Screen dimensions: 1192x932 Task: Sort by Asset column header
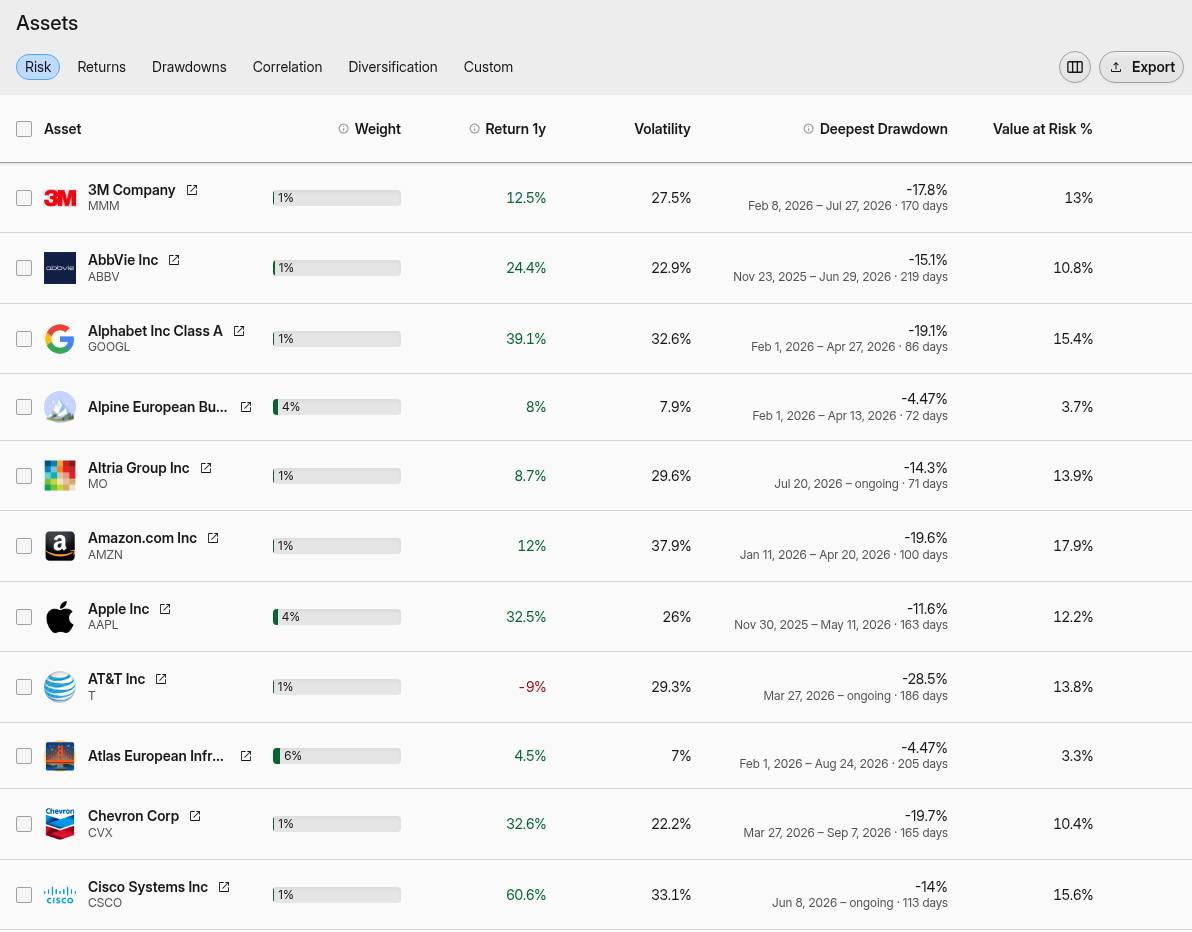(62, 129)
